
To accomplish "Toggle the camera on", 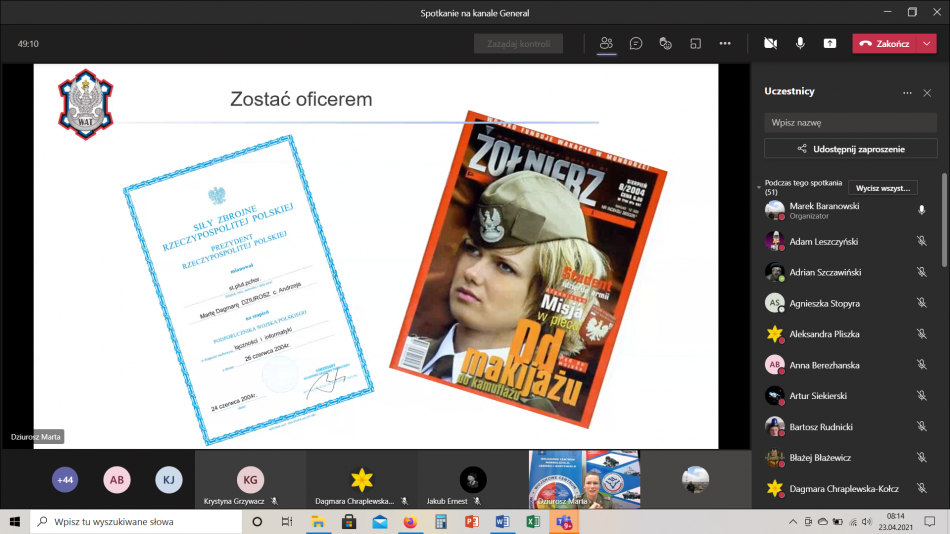I will 770,44.
